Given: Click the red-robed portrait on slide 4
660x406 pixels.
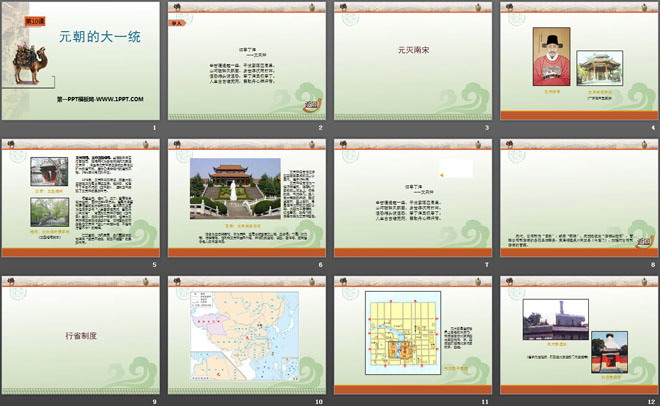Looking at the screenshot, I should tap(551, 57).
